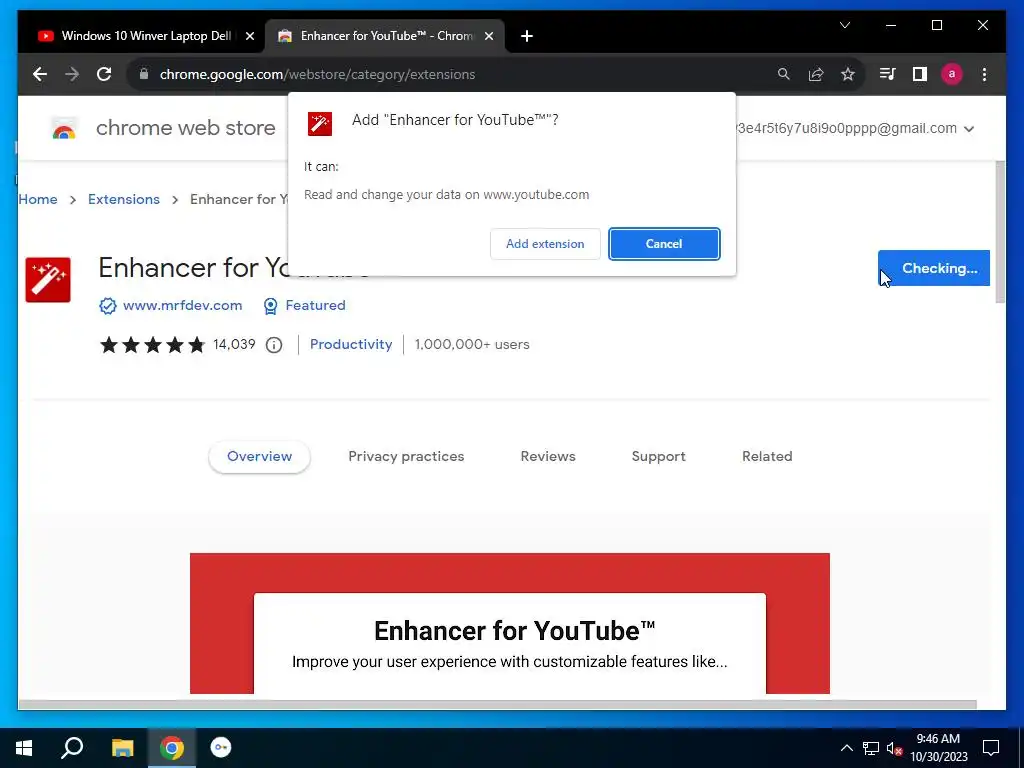Open the notification center icon
The height and width of the screenshot is (768, 1024).
991,748
